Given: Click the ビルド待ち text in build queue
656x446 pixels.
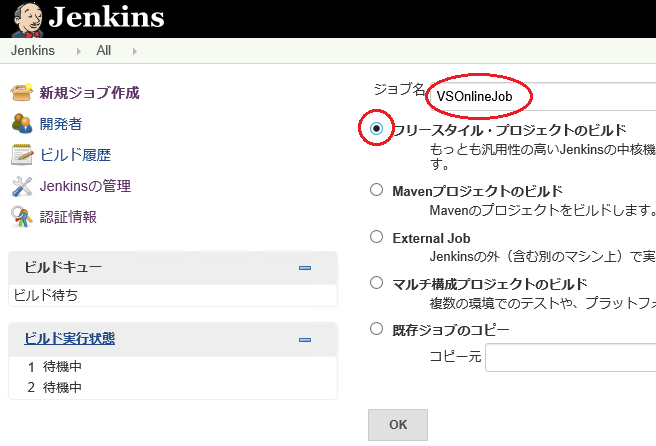Looking at the screenshot, I should [46, 295].
